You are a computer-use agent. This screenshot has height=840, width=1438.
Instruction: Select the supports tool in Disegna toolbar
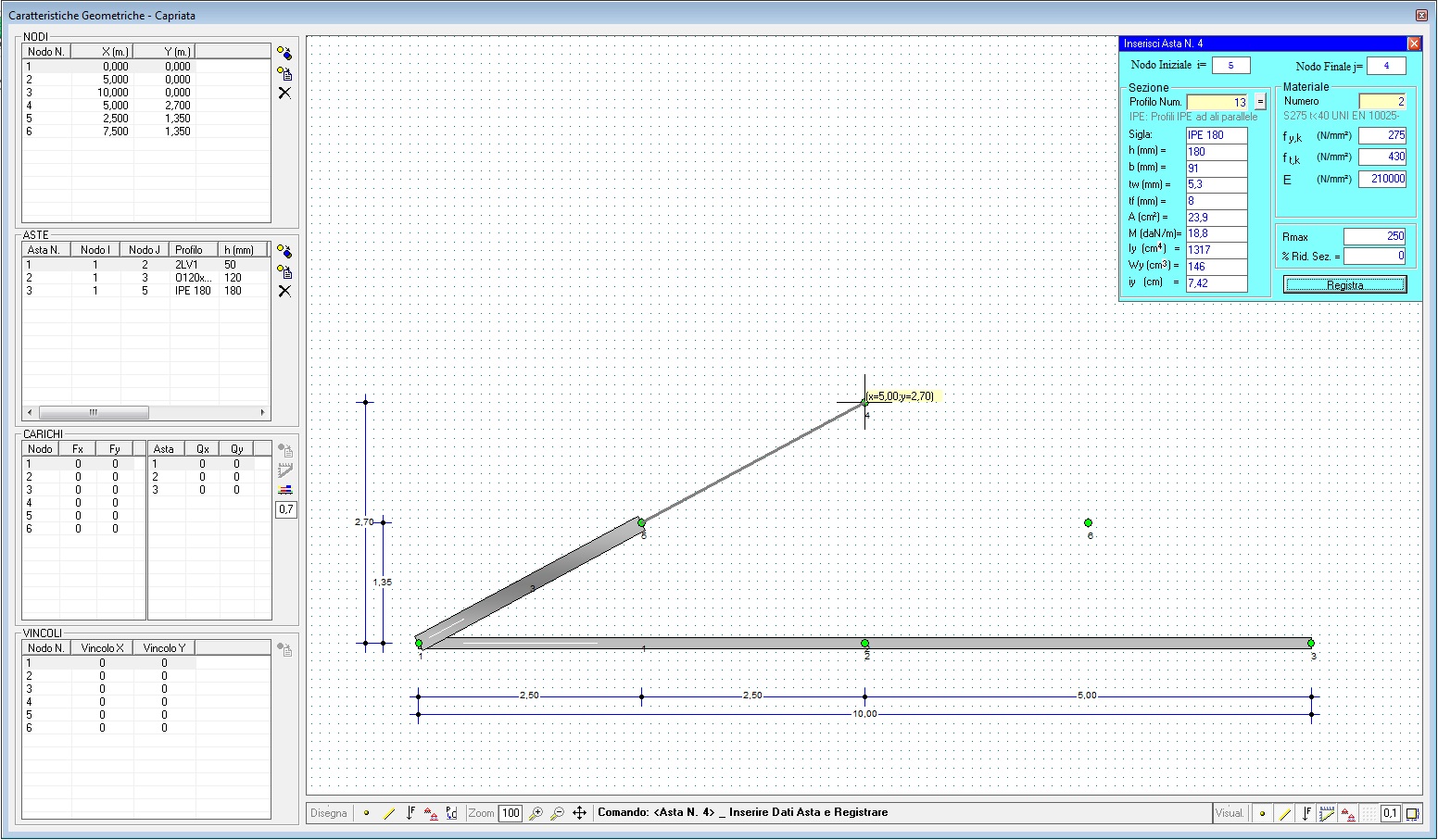click(431, 813)
